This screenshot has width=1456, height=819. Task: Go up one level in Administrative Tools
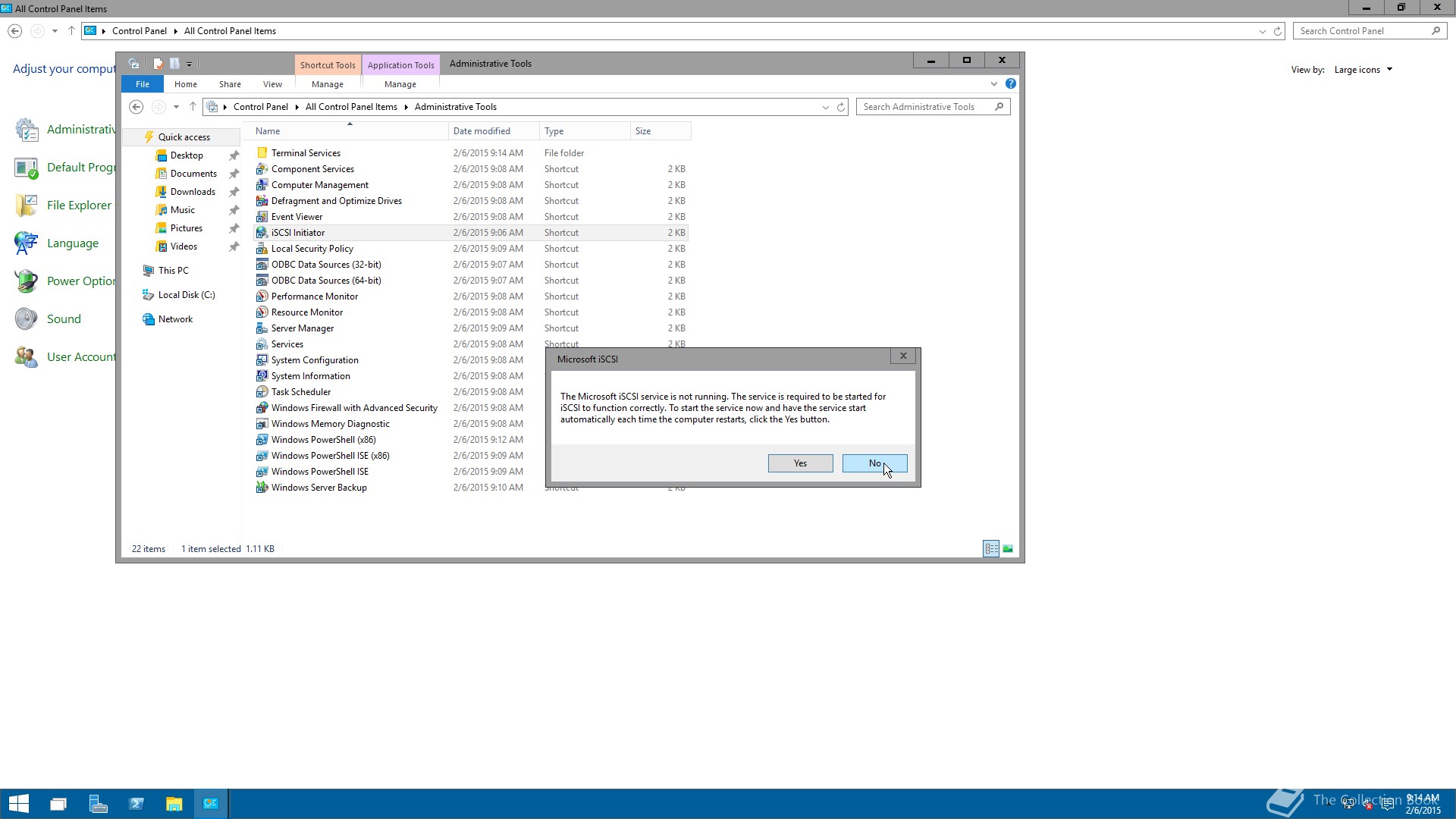tap(193, 107)
